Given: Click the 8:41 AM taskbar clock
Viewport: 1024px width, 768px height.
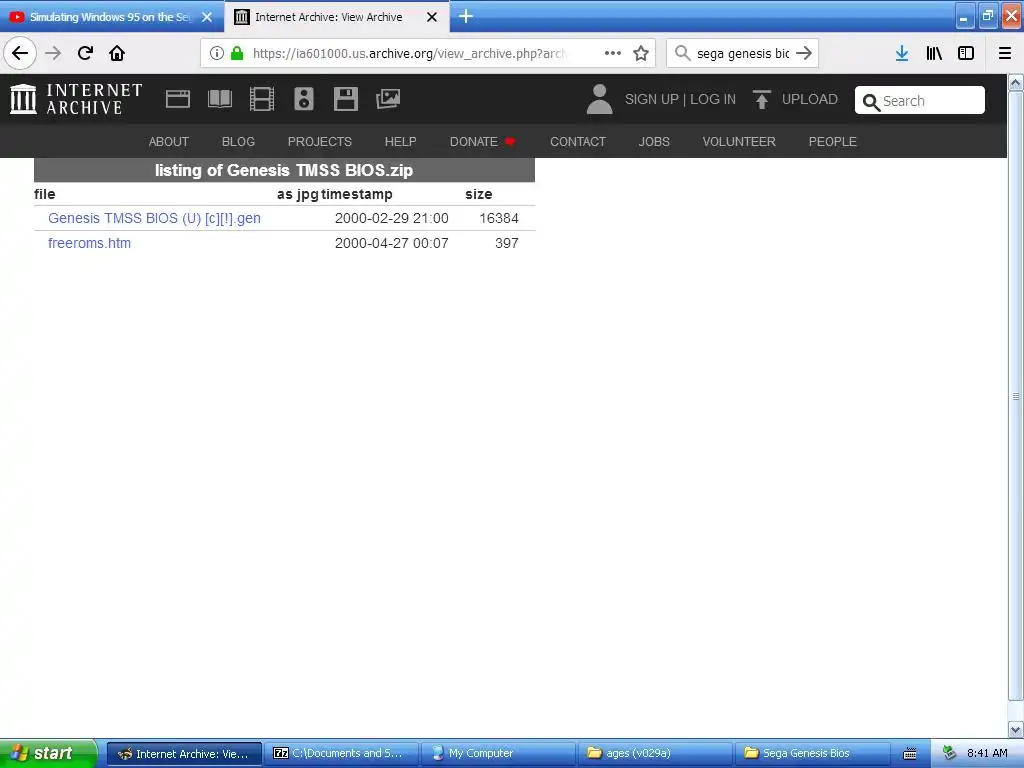Looking at the screenshot, I should 987,754.
